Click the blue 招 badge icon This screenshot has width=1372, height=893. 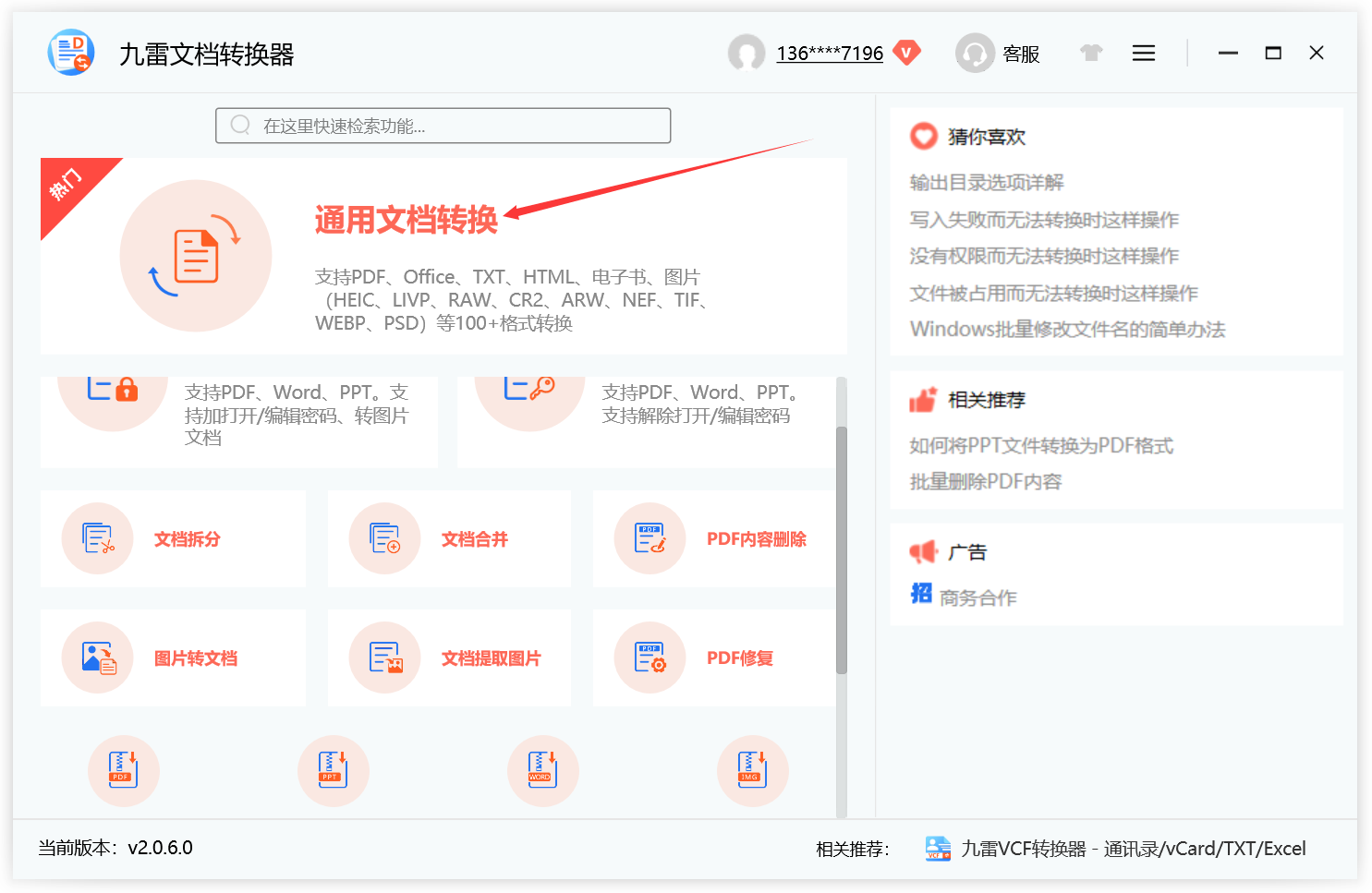[x=921, y=593]
